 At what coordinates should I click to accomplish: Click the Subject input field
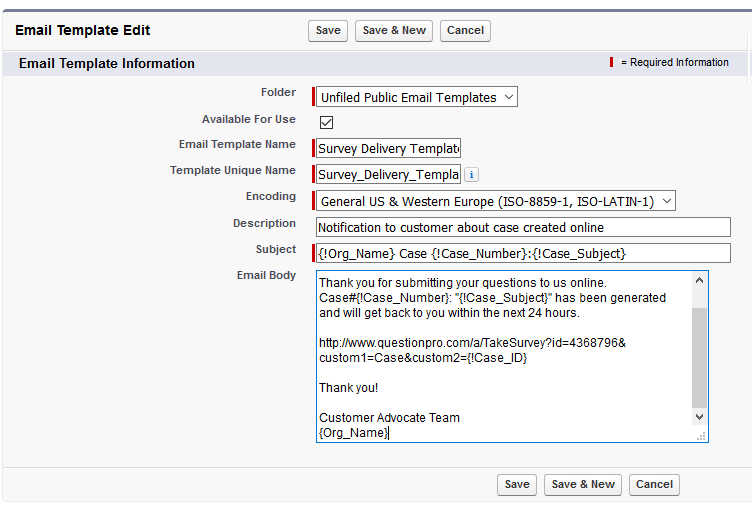tap(523, 254)
